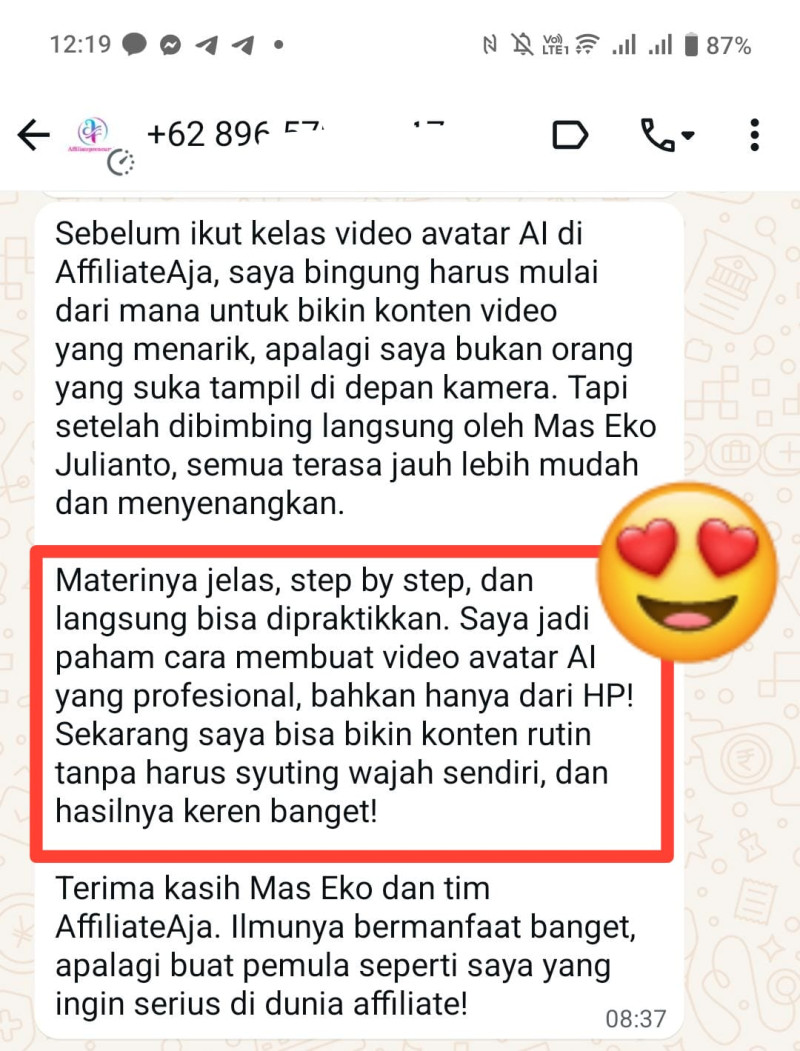Tap the NFC status icon
800x1051 pixels.
(490, 45)
